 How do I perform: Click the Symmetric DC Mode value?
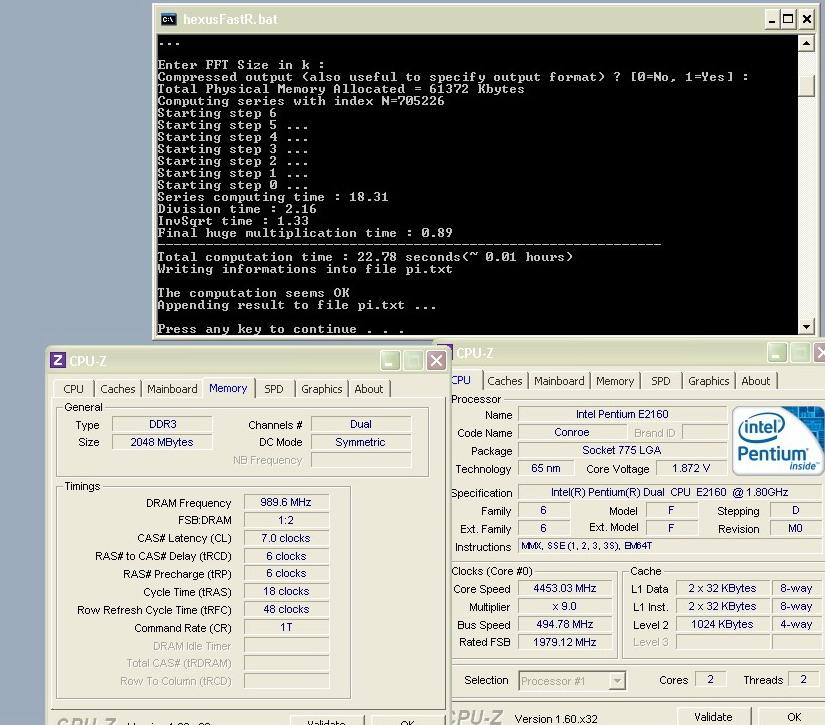coord(361,442)
